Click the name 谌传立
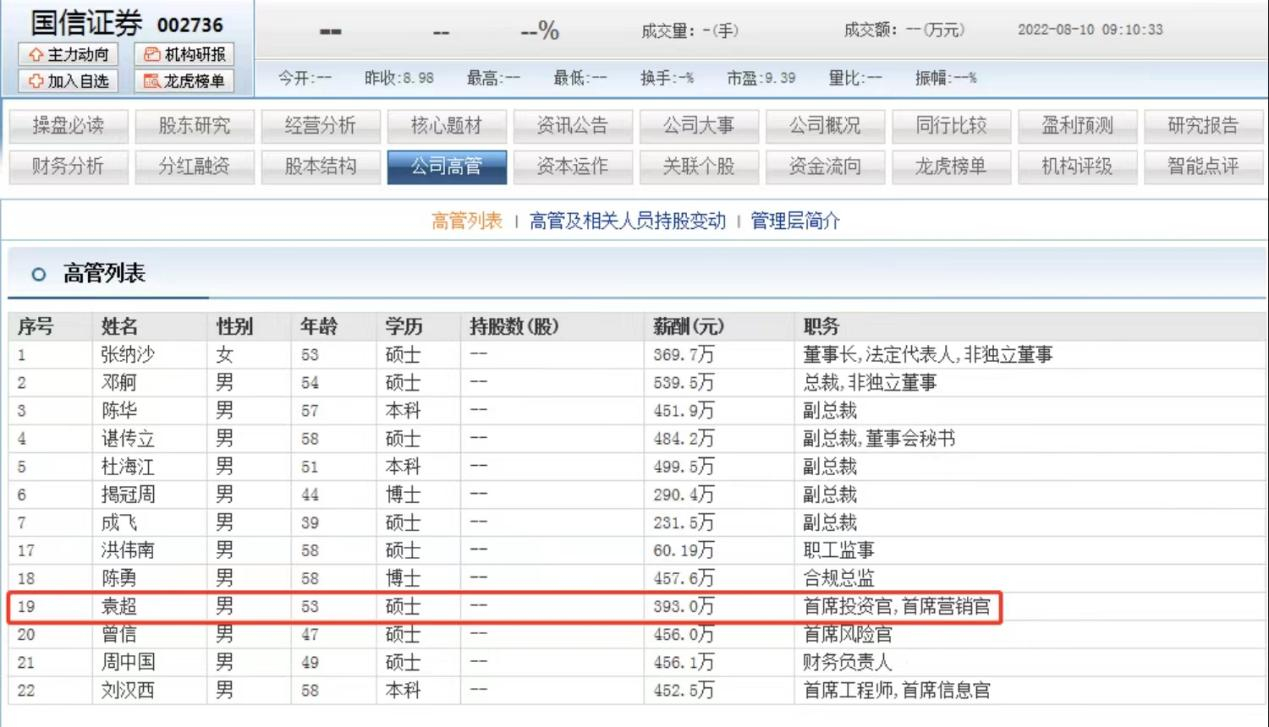Image resolution: width=1269 pixels, height=727 pixels. click(x=128, y=439)
